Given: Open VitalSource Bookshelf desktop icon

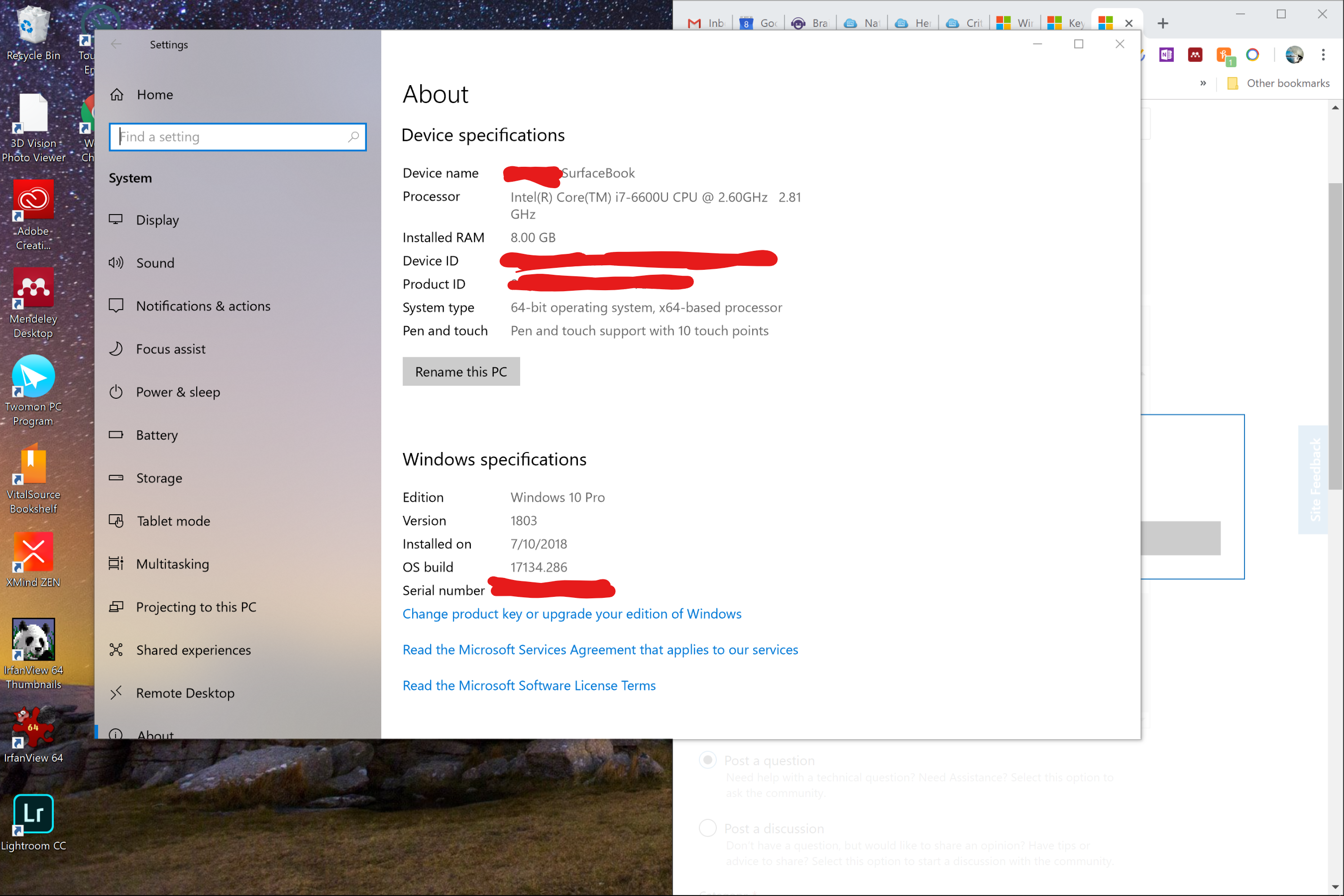Looking at the screenshot, I should (x=33, y=464).
